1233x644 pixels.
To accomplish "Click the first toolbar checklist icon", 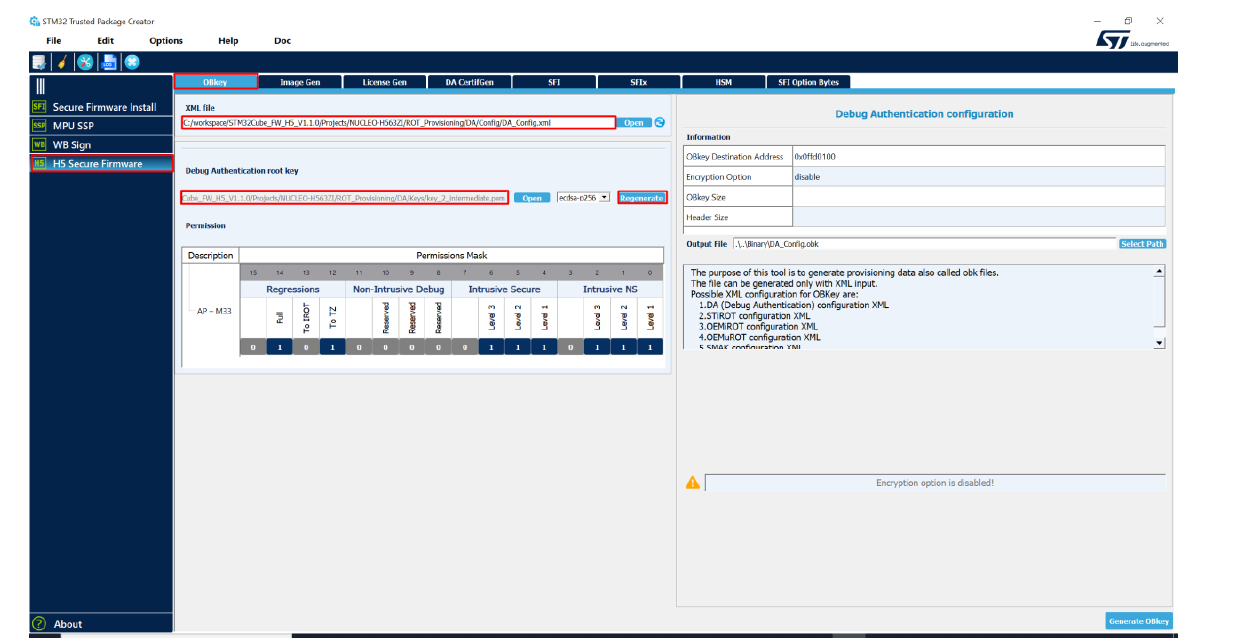I will click(x=38, y=62).
